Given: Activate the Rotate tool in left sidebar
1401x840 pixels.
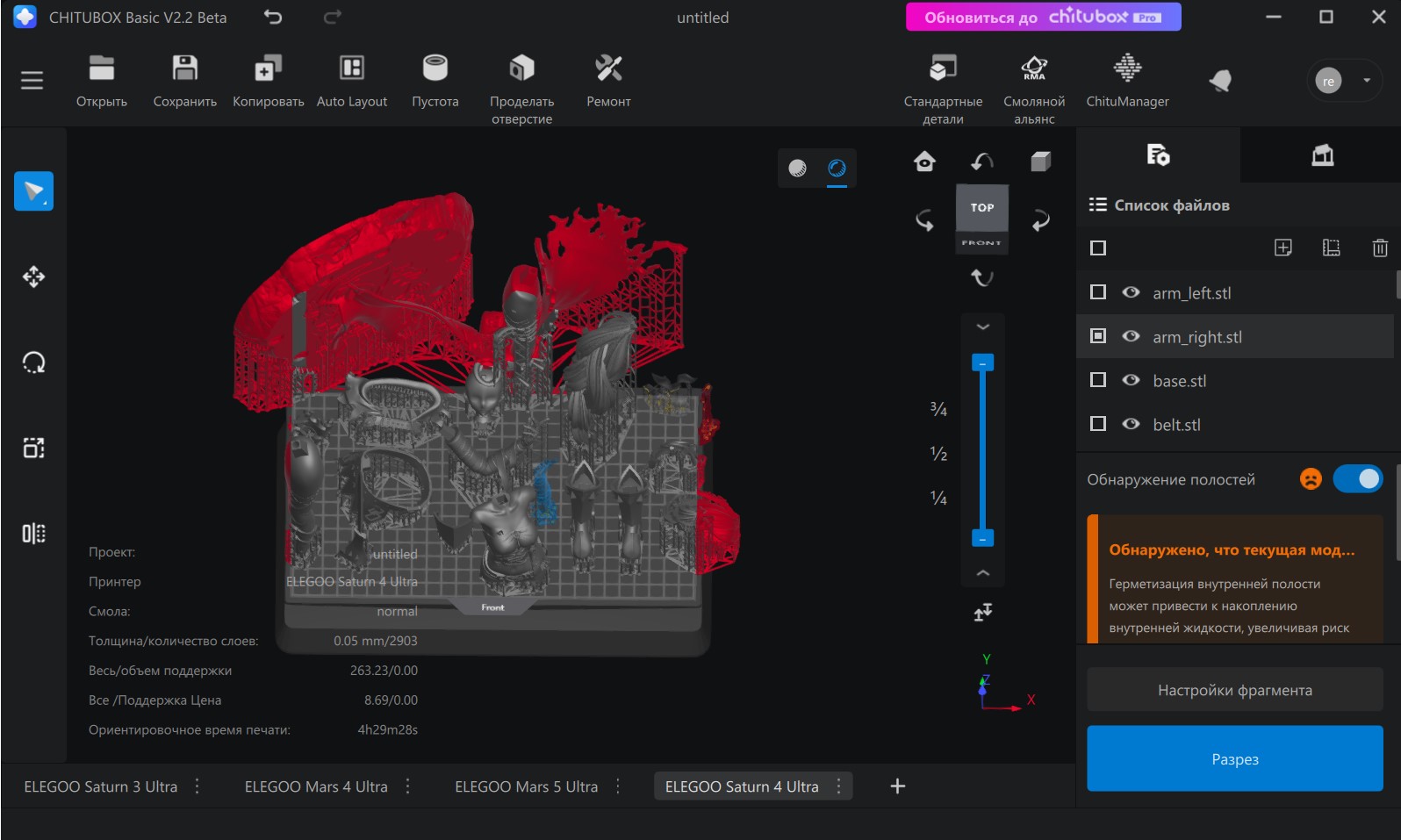Looking at the screenshot, I should tap(33, 363).
